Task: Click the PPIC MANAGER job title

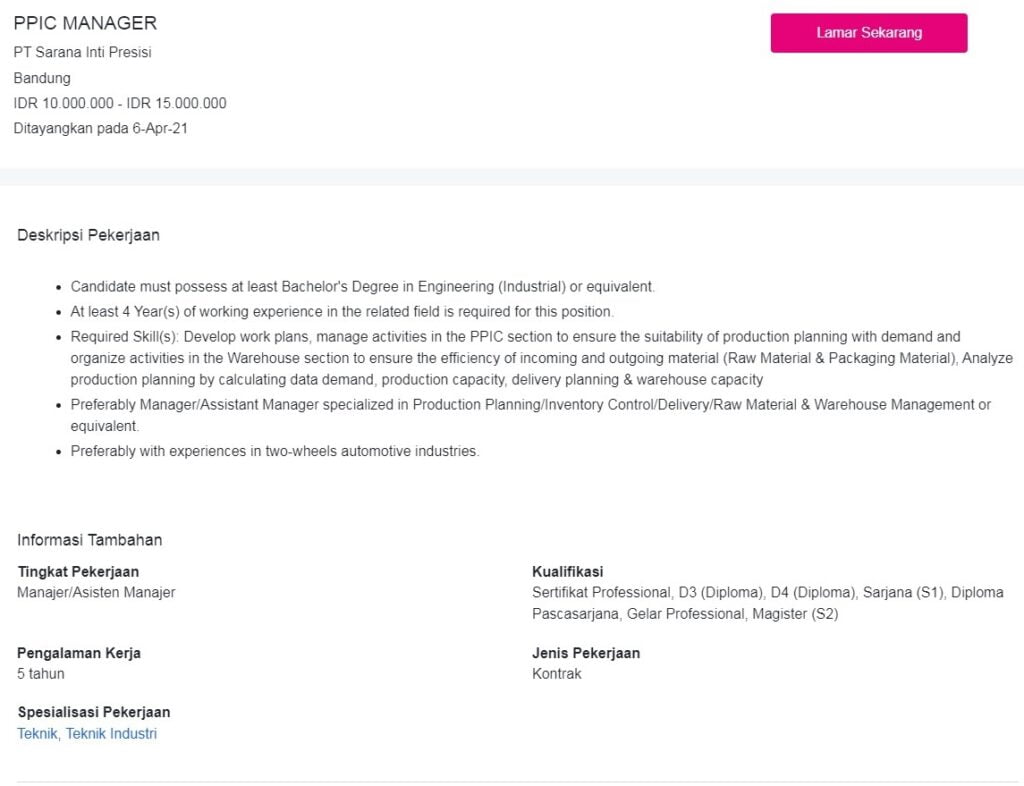Action: [x=85, y=23]
